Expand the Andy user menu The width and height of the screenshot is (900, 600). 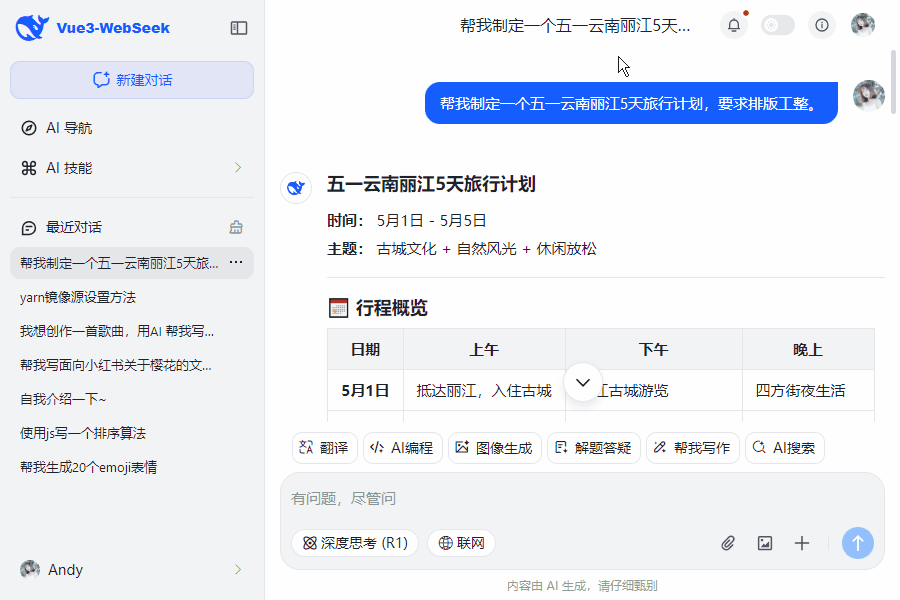tap(238, 570)
